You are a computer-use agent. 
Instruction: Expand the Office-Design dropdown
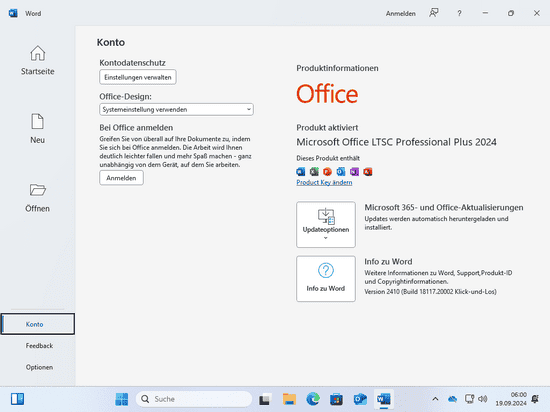pyautogui.click(x=176, y=109)
